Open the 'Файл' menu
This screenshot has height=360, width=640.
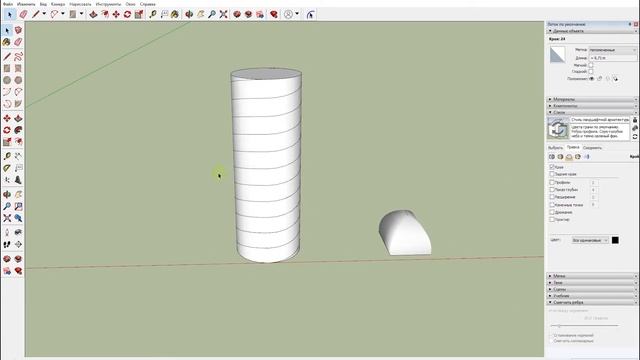click(x=8, y=4)
